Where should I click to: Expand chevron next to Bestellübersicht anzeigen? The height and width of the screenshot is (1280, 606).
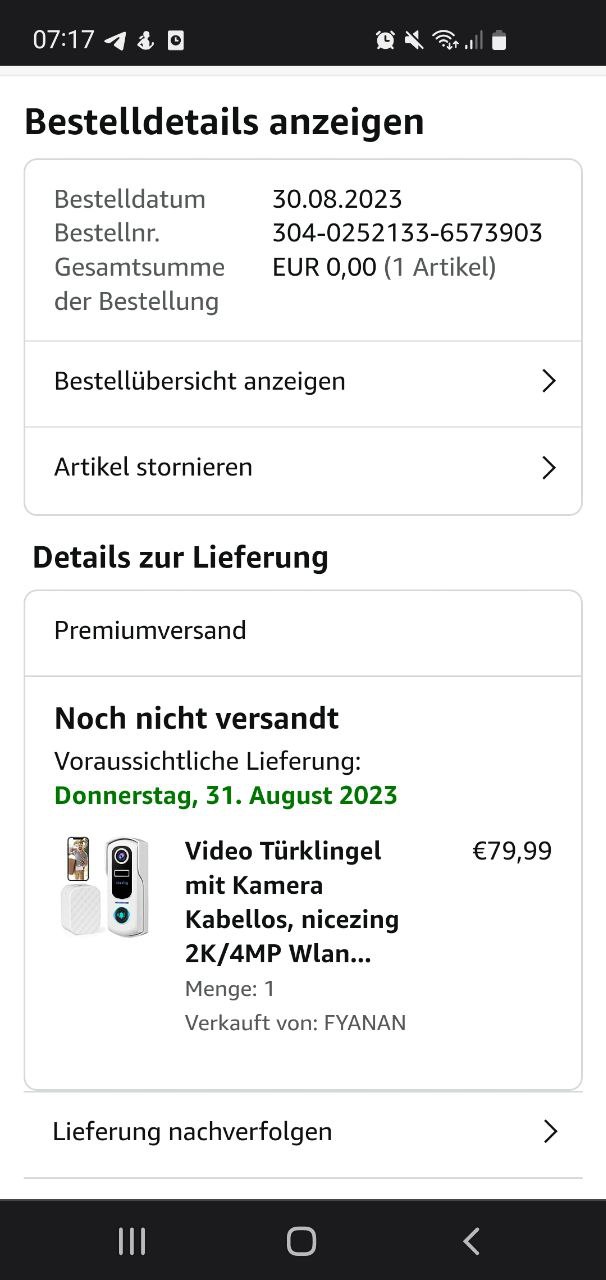(x=548, y=381)
